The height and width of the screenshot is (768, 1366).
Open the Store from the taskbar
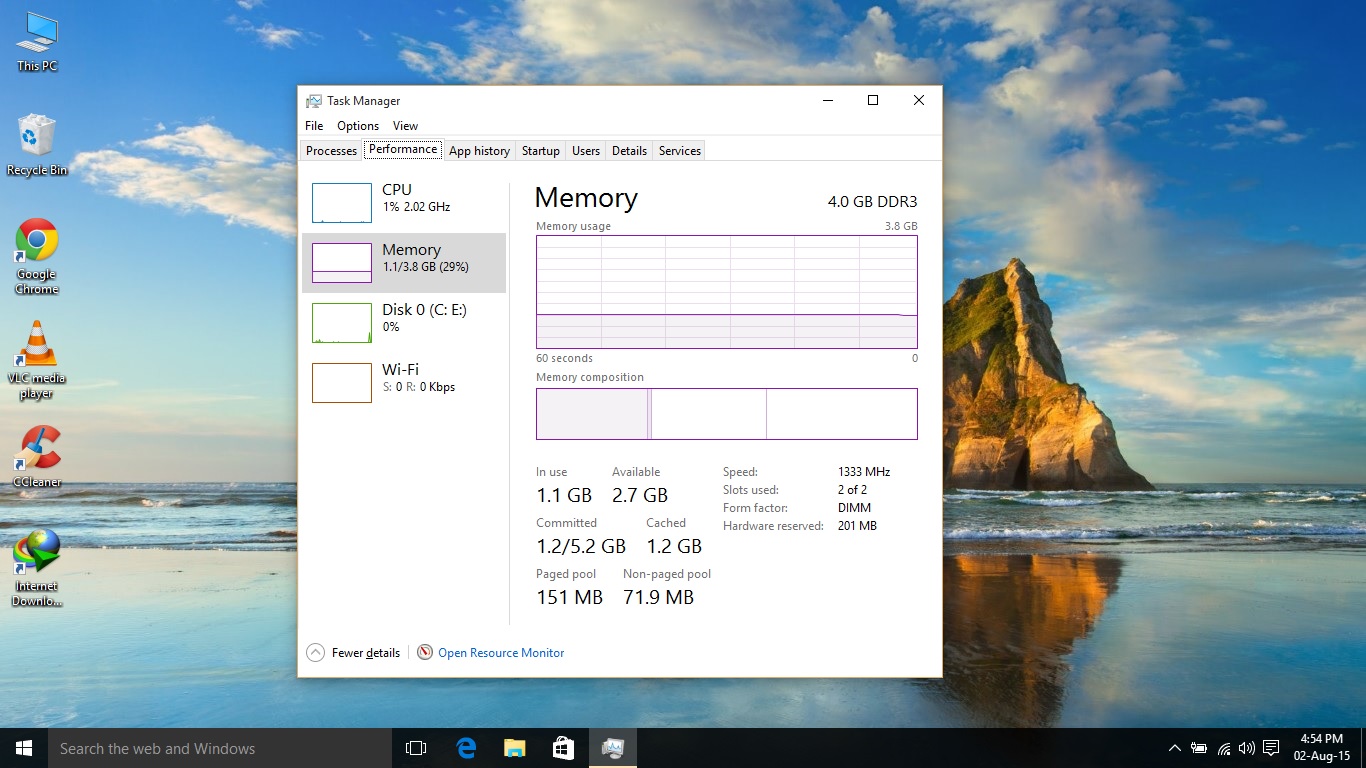click(x=564, y=748)
